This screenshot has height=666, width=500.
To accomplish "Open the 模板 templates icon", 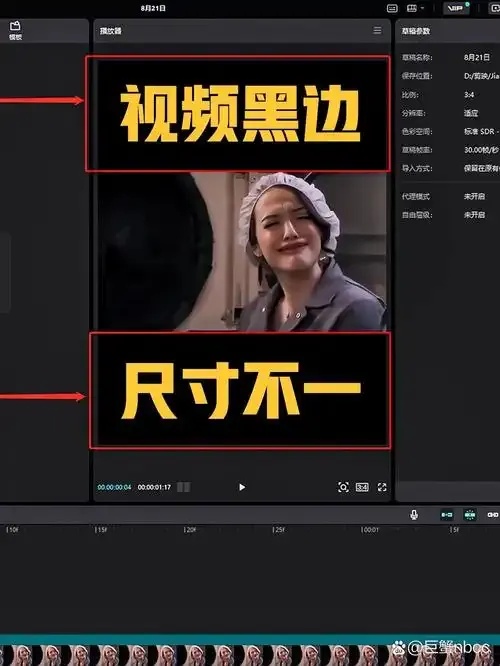I will pyautogui.click(x=15, y=31).
